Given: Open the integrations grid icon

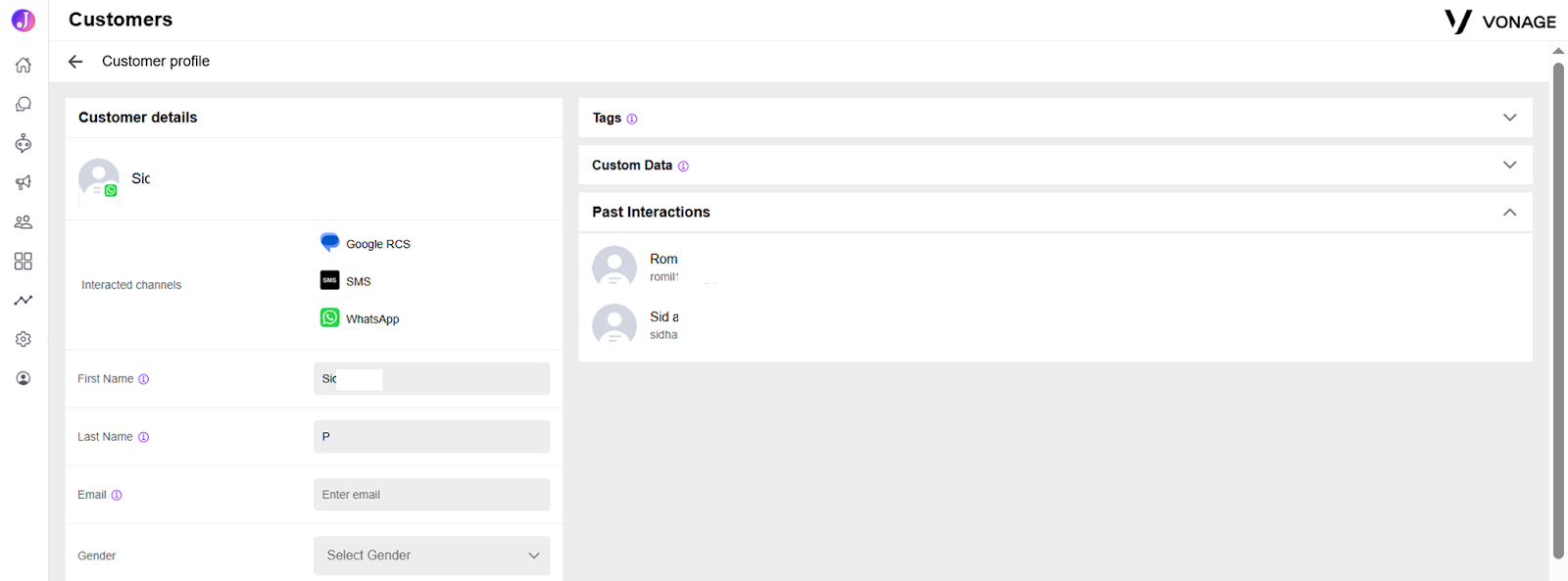Looking at the screenshot, I should pos(24,262).
